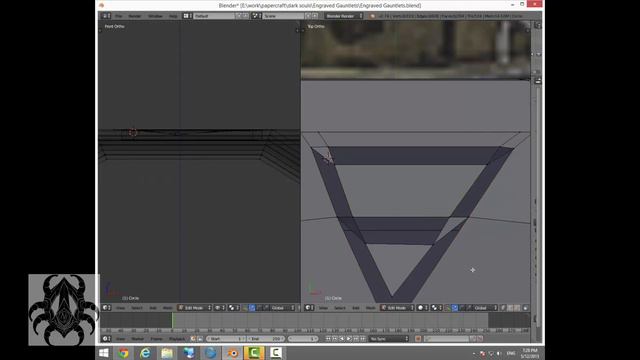Add a new screen layout
Viewport: 640px width, 360px height.
(x=239, y=16)
